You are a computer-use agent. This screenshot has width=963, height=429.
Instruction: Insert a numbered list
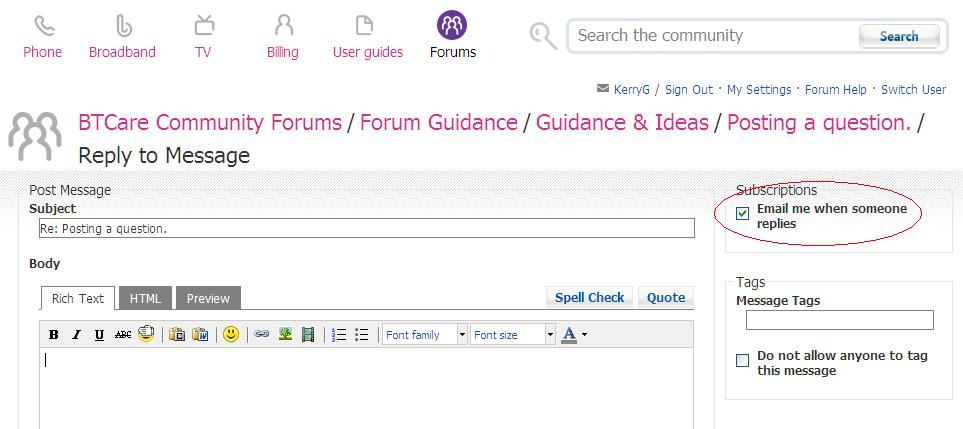point(339,334)
